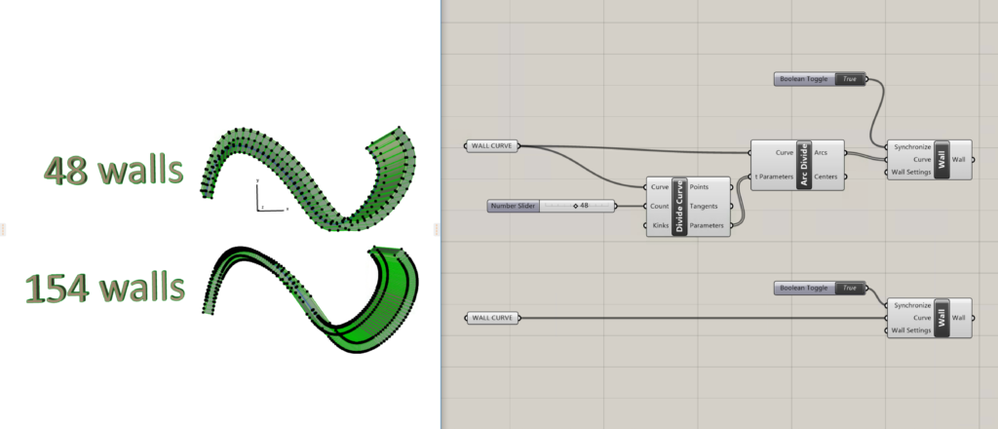Select the Number Slider name label
998x429 pixels.
click(514, 206)
